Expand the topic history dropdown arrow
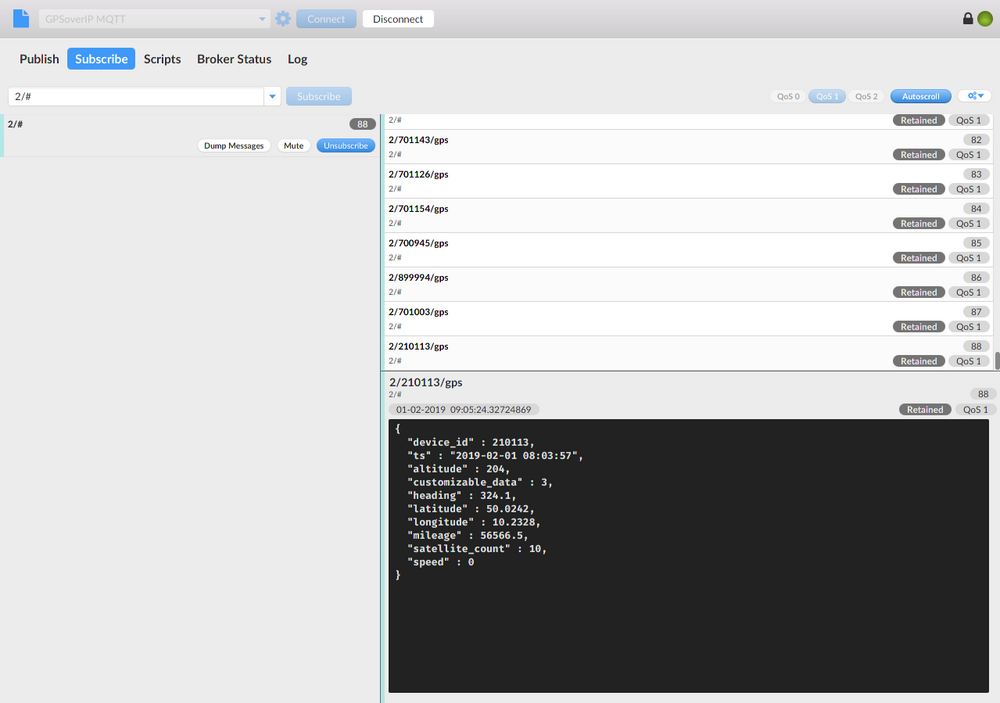This screenshot has width=1000, height=703. coord(272,96)
